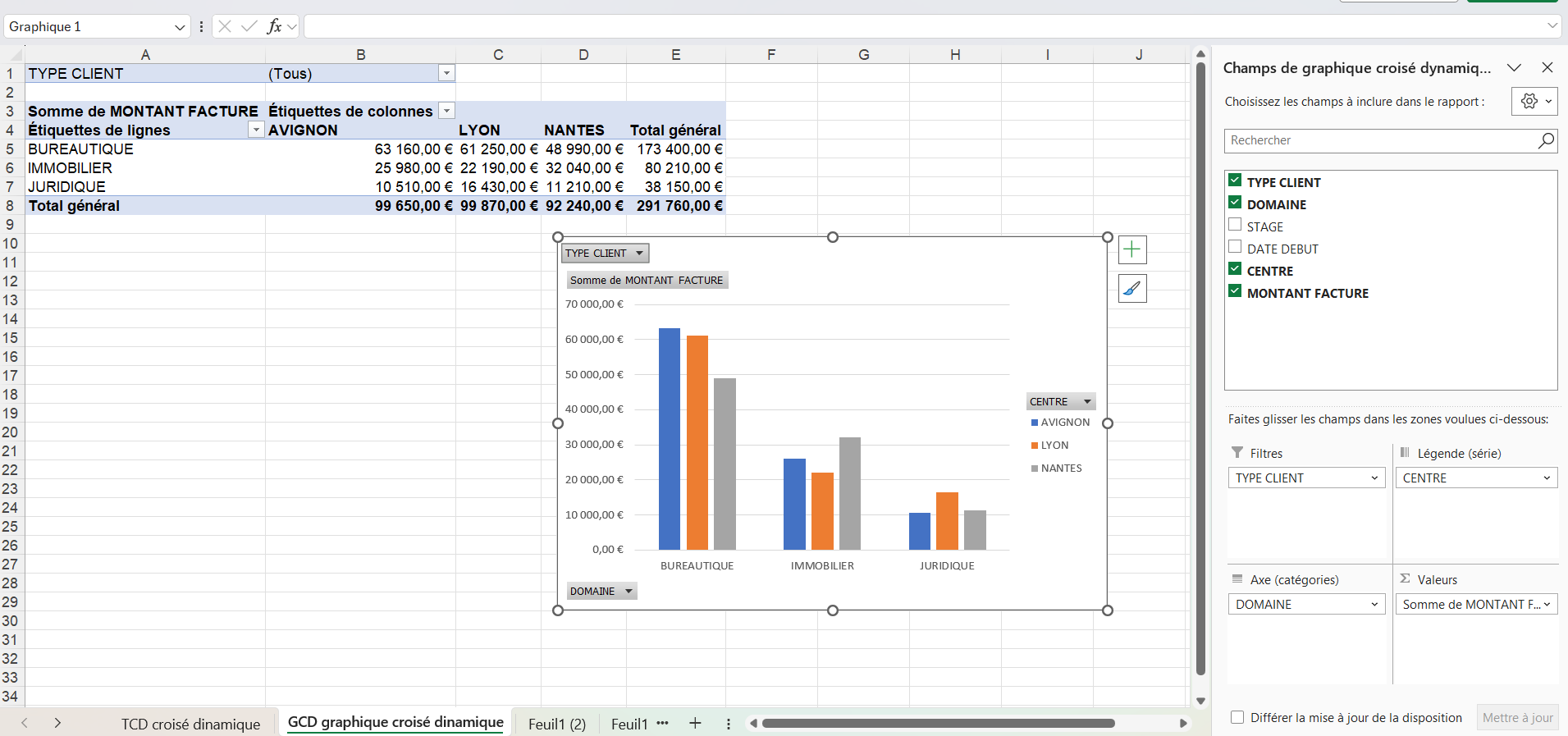Go to previous sheet tab arrow

[25, 723]
